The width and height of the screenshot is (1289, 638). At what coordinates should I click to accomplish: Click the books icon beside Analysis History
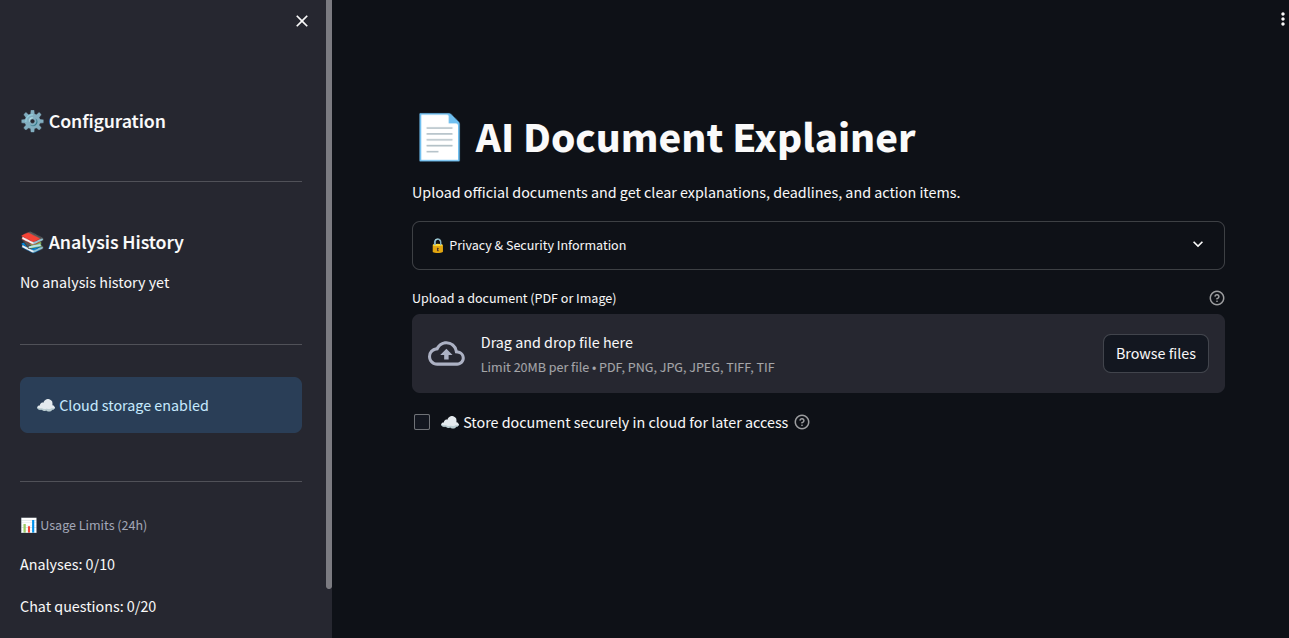coord(32,242)
